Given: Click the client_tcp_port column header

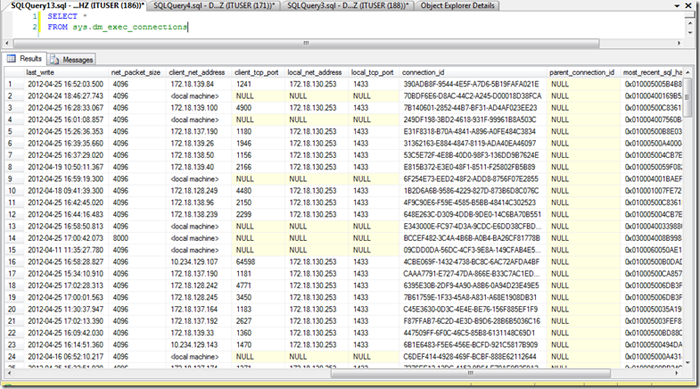Looking at the screenshot, I should point(257,72).
